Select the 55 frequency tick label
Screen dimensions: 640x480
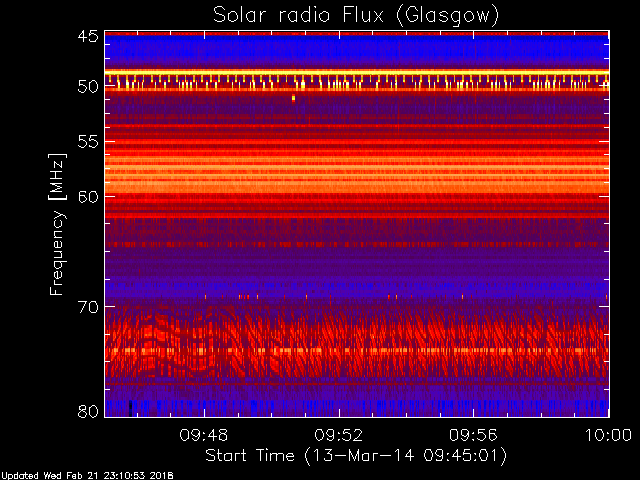[x=87, y=142]
